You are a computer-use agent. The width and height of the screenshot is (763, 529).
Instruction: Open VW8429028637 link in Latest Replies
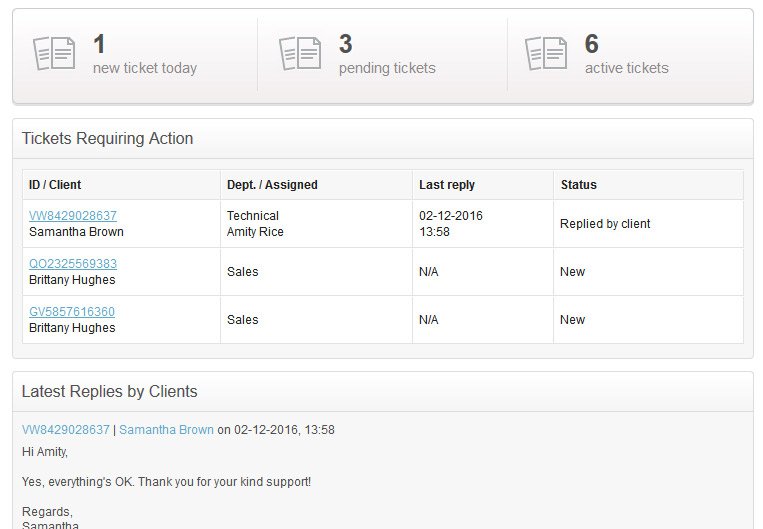(66, 430)
